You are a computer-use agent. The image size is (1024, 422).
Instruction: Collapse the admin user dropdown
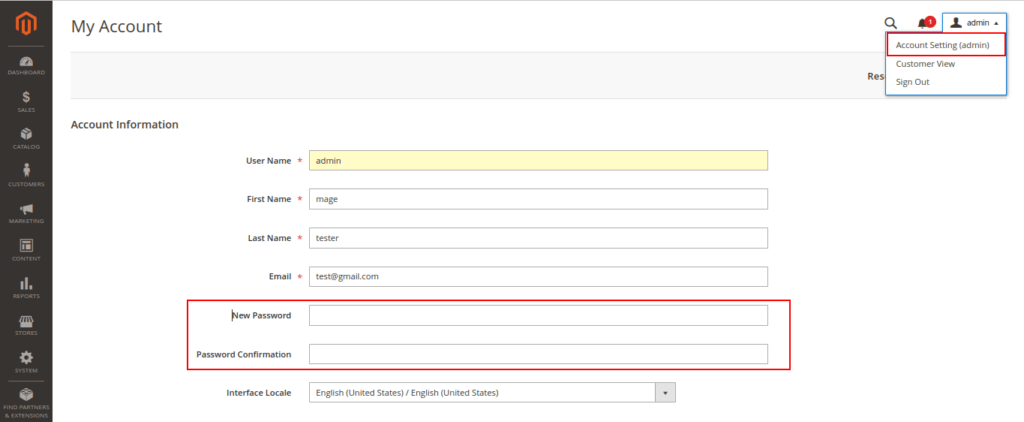(973, 23)
